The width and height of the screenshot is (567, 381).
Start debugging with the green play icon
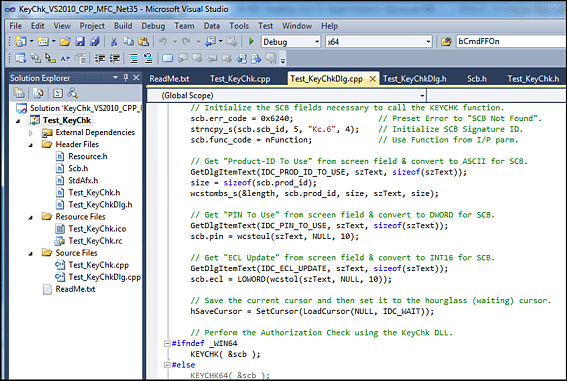251,42
